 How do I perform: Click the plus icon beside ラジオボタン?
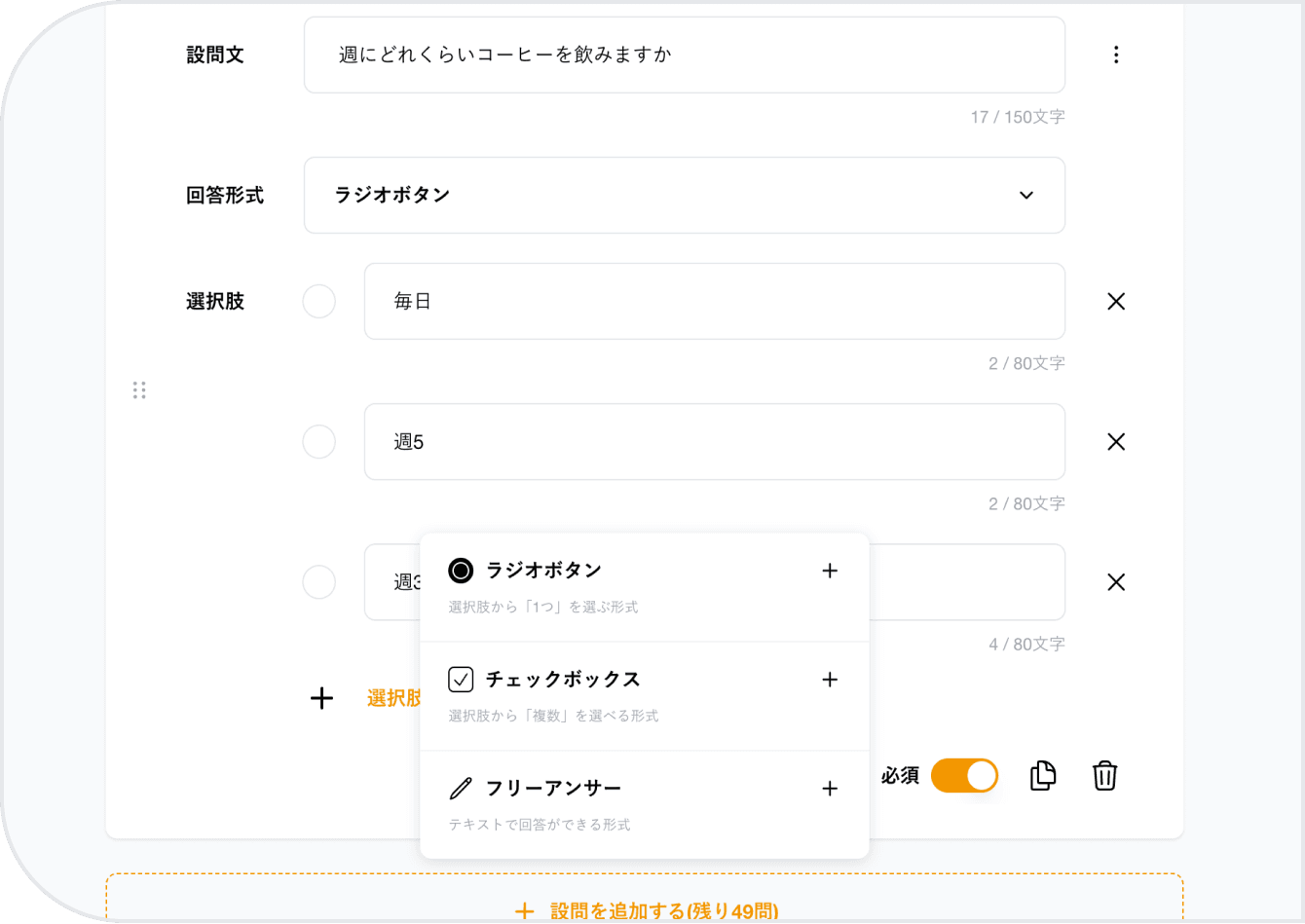click(830, 571)
